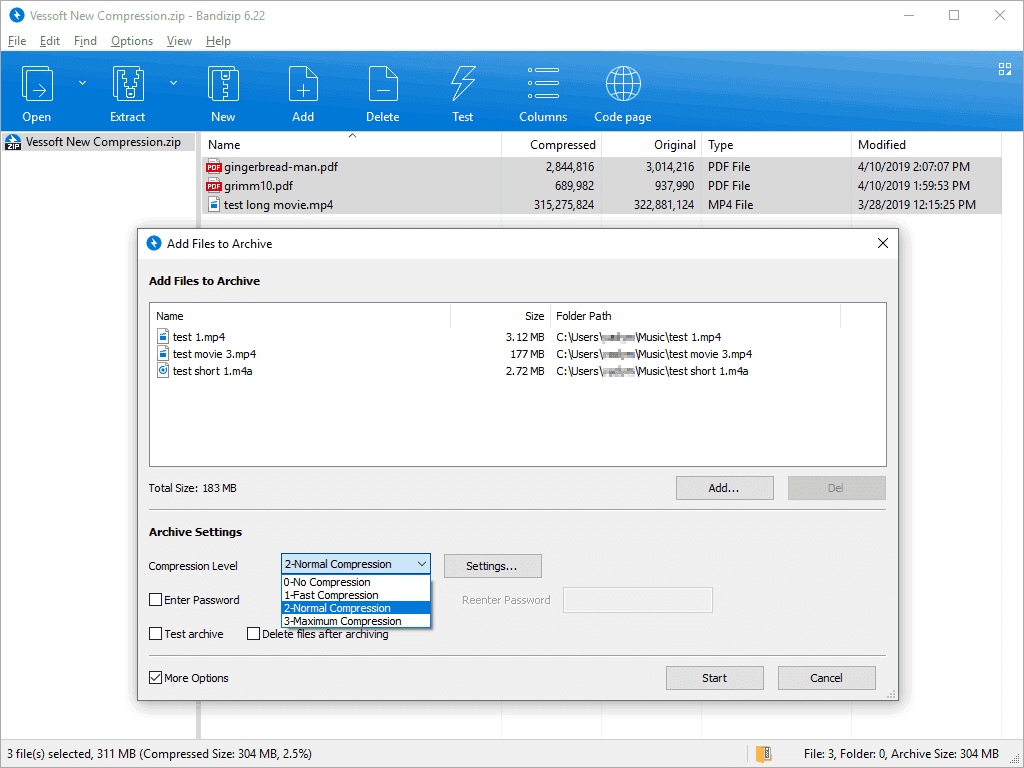Open the Edit menu
The height and width of the screenshot is (768, 1024).
pyautogui.click(x=50, y=41)
